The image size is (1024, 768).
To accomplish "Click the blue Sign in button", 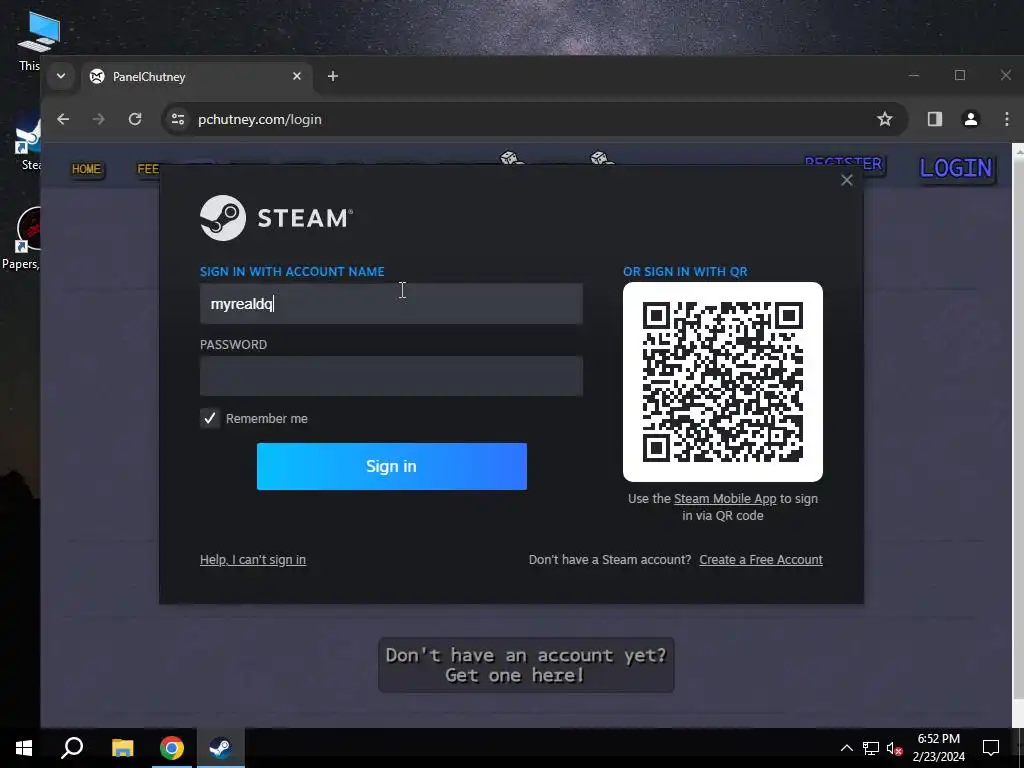I will pyautogui.click(x=391, y=466).
